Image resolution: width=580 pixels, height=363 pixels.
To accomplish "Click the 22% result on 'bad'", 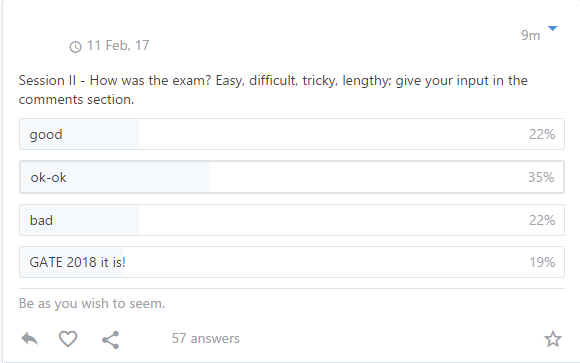I will coord(542,220).
